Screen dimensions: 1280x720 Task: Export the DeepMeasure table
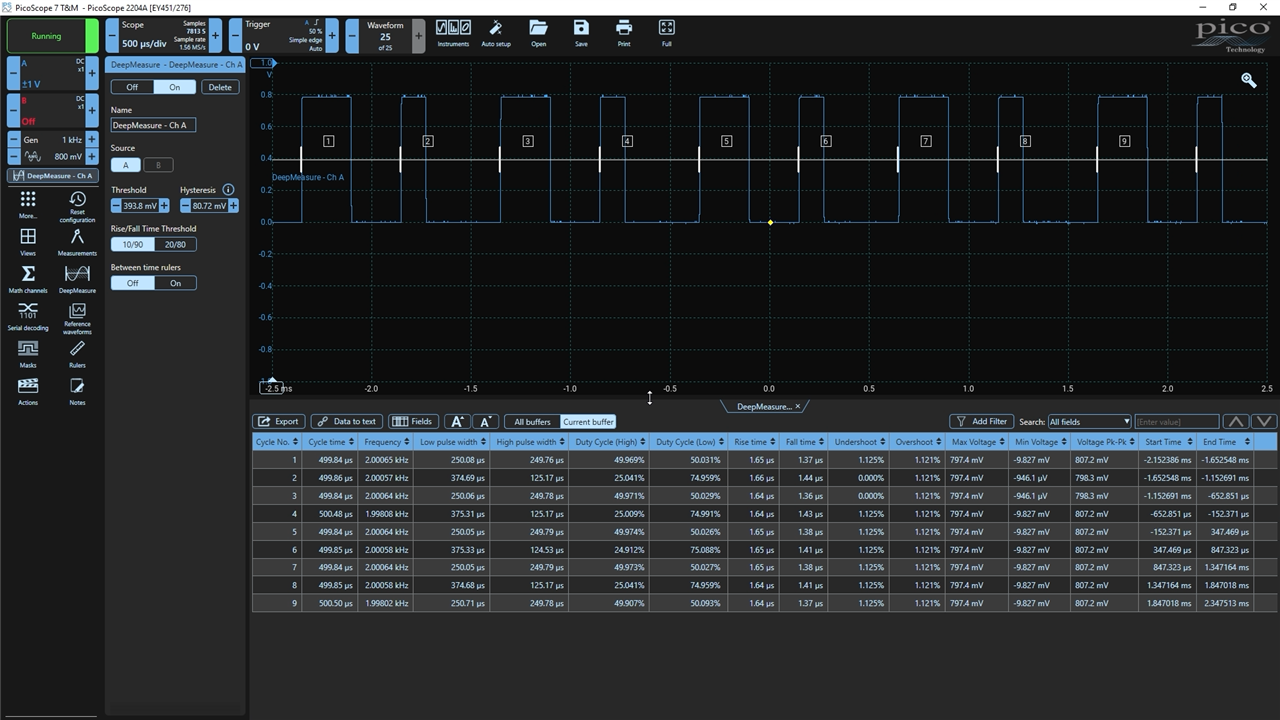coord(278,421)
